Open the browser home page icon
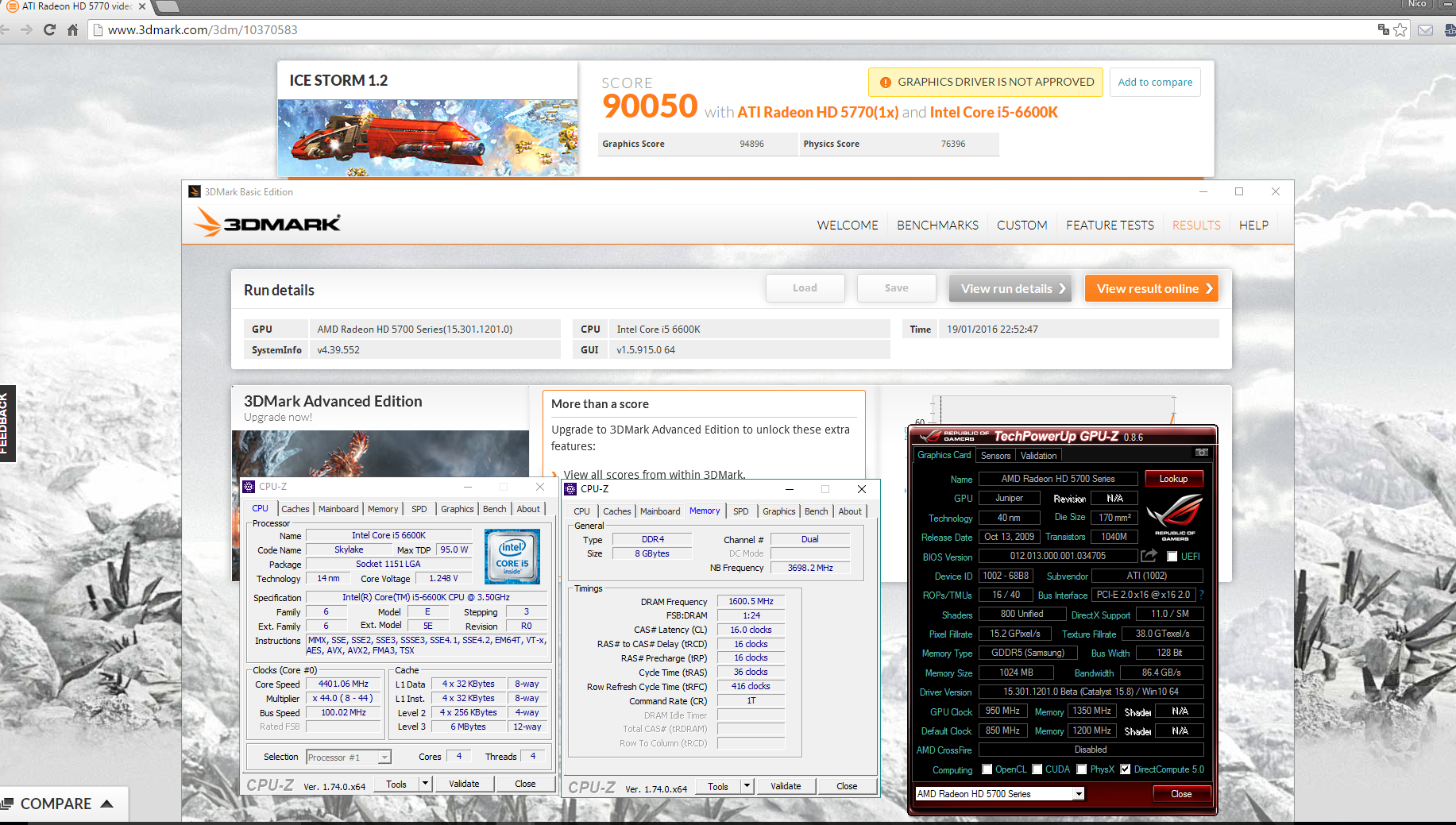Viewport: 1456px width, 825px height. click(72, 29)
